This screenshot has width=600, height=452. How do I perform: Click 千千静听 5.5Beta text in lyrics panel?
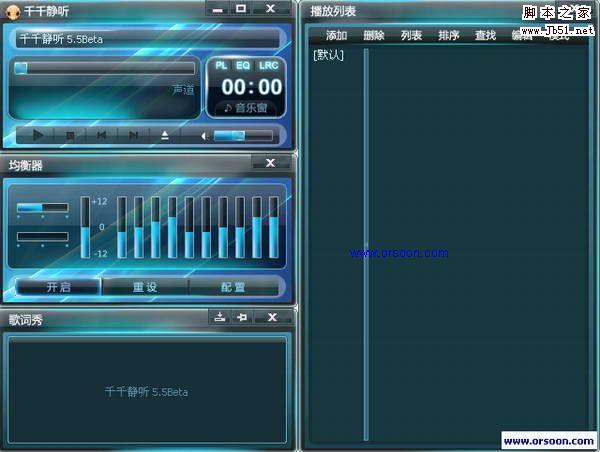pyautogui.click(x=146, y=392)
